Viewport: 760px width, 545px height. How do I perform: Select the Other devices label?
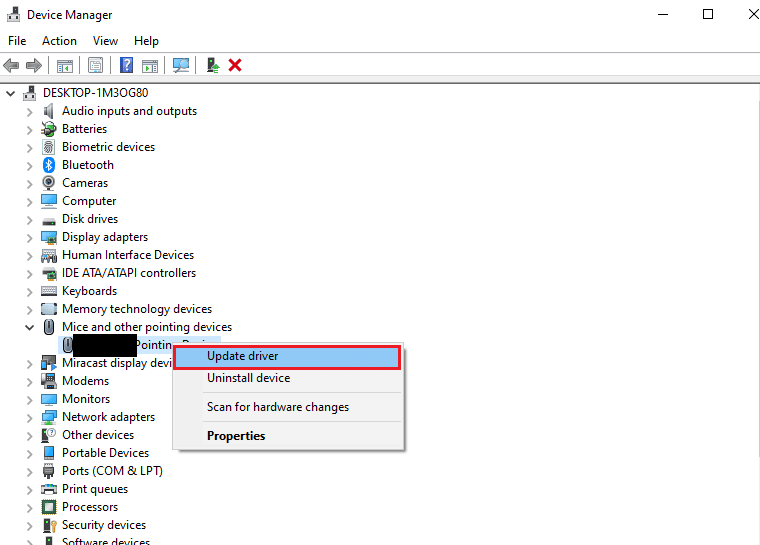(x=98, y=435)
